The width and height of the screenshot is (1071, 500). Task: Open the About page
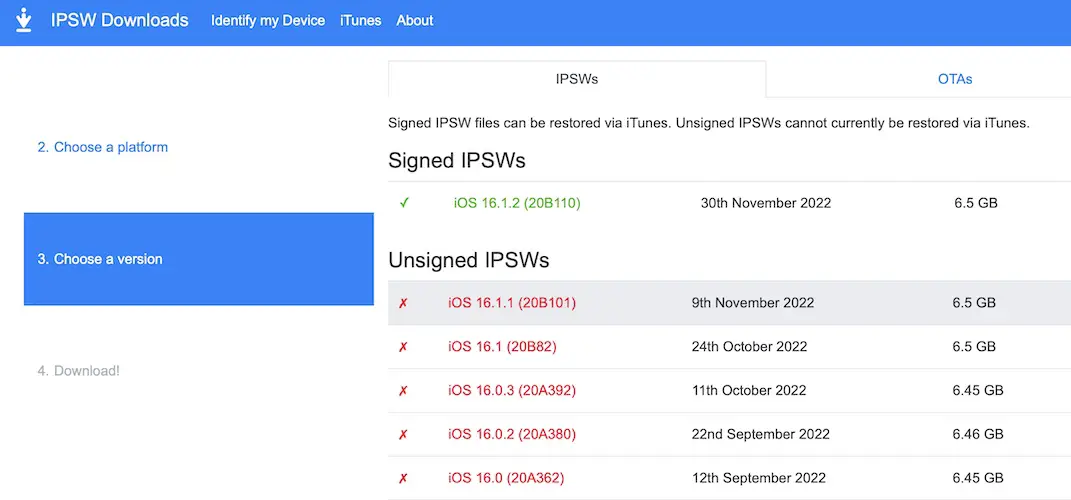(415, 20)
